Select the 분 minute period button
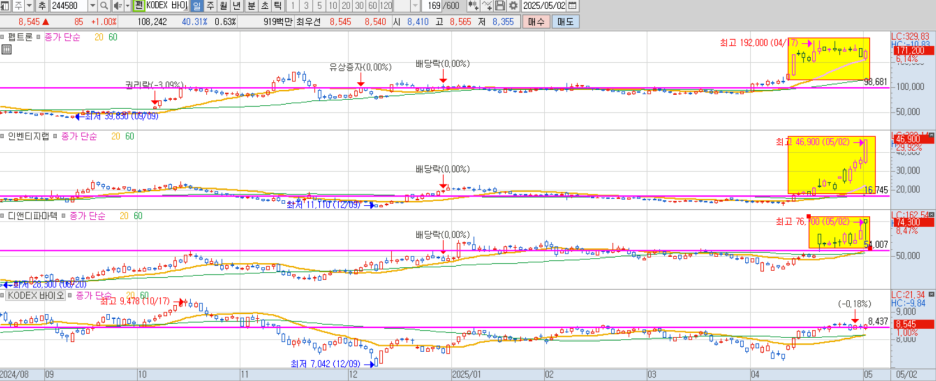 coord(251,6)
